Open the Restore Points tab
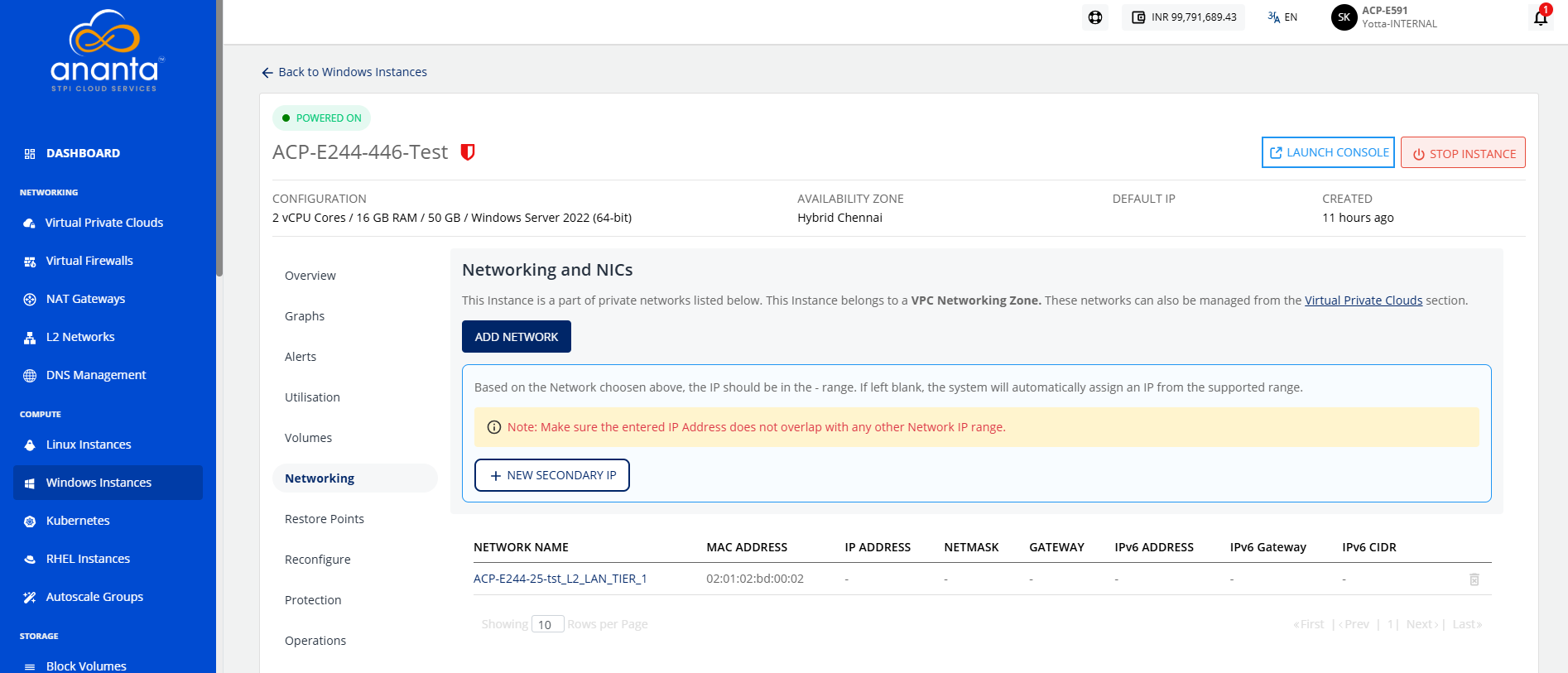Viewport: 1568px width, 673px height. pyautogui.click(x=325, y=519)
